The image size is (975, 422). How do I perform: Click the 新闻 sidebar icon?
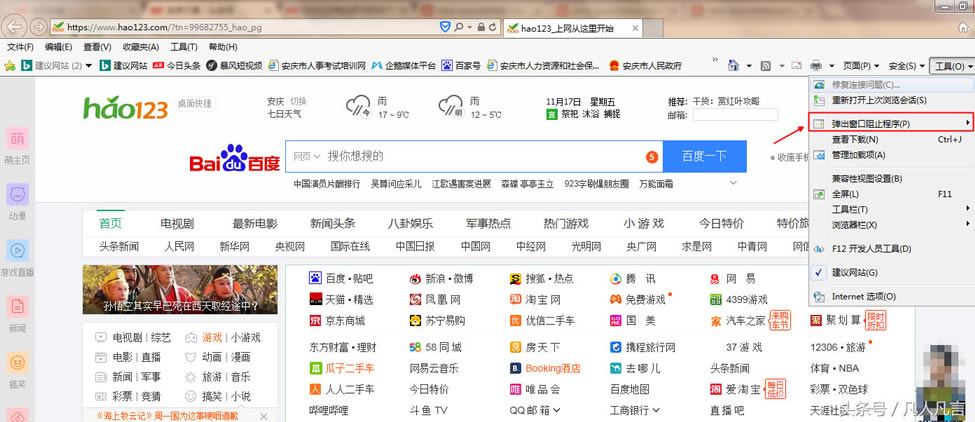[x=18, y=308]
